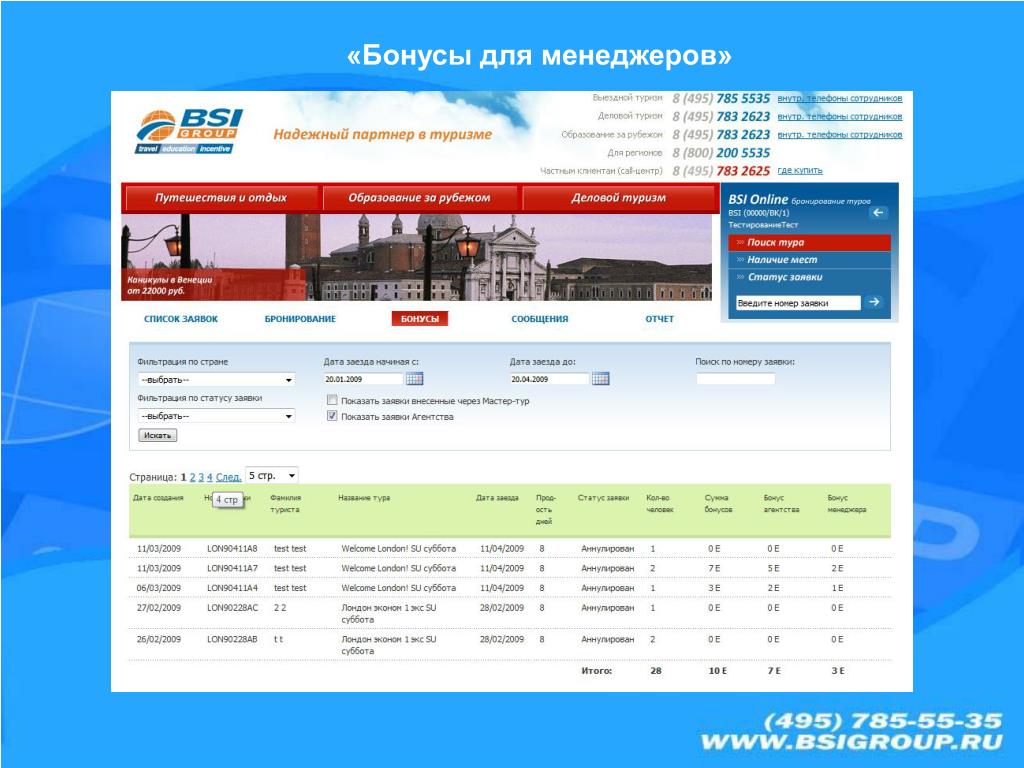Open Наличие мест in BSI Online
The height and width of the screenshot is (768, 1024).
(809, 260)
